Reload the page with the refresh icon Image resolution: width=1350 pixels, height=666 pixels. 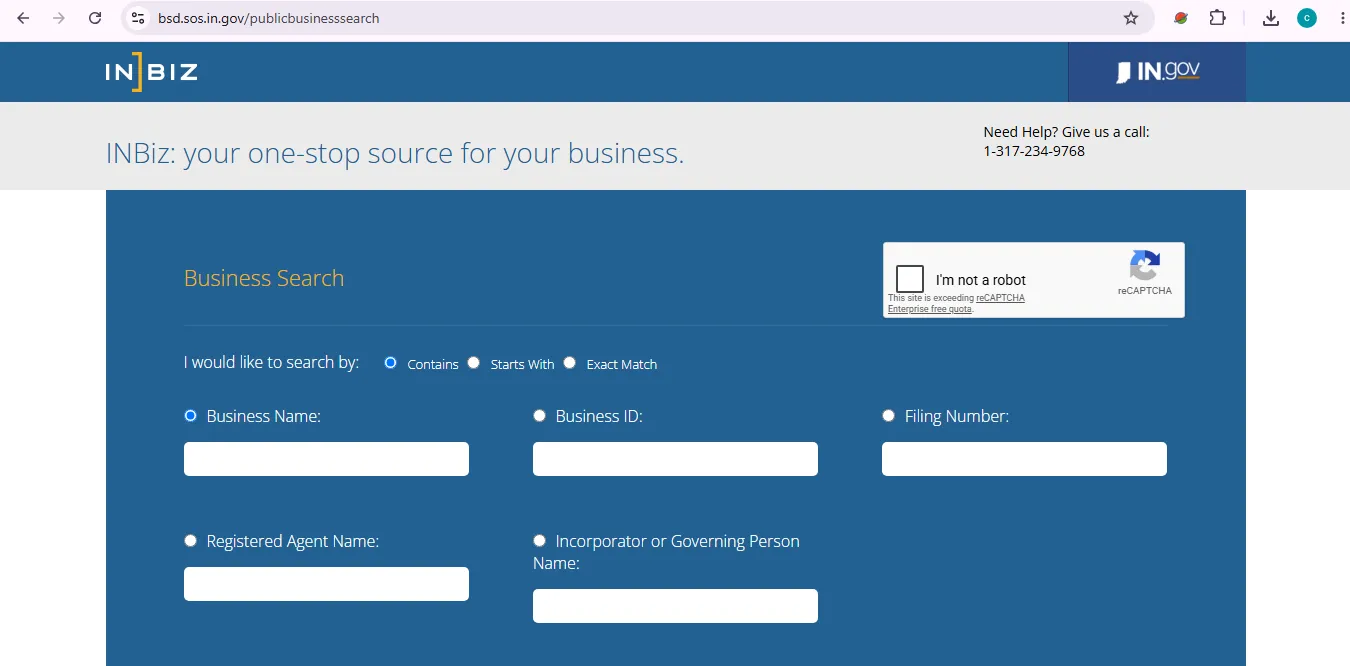point(95,18)
